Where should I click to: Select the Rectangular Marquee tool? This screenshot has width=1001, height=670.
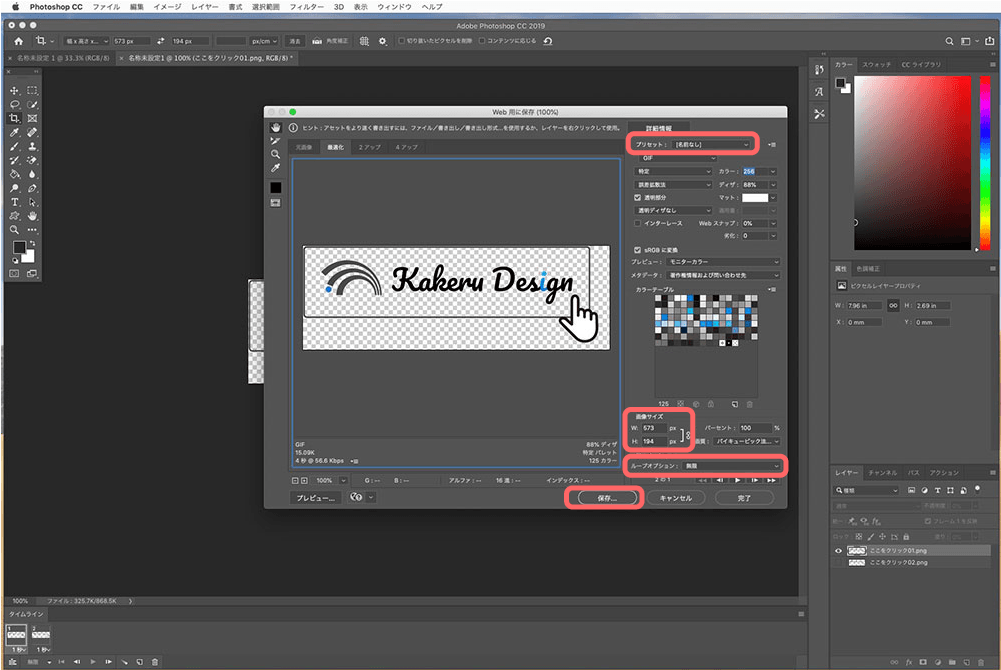33,91
